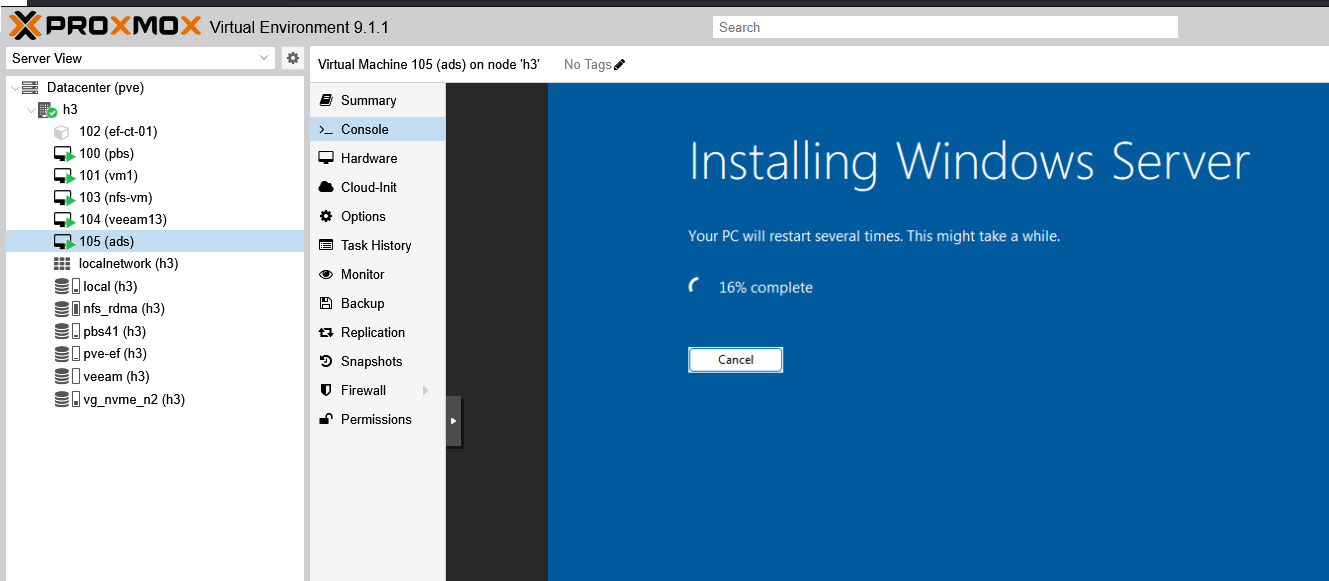Show the Snapshots section
The image size is (1329, 581).
pyautogui.click(x=377, y=361)
